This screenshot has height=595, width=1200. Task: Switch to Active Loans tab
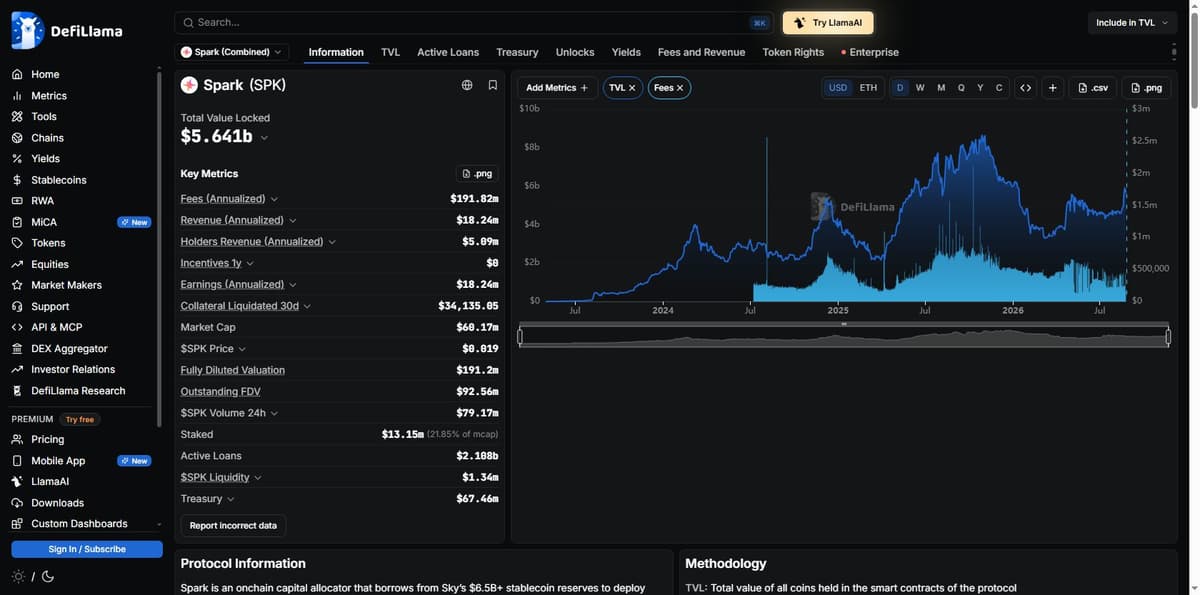tap(448, 52)
